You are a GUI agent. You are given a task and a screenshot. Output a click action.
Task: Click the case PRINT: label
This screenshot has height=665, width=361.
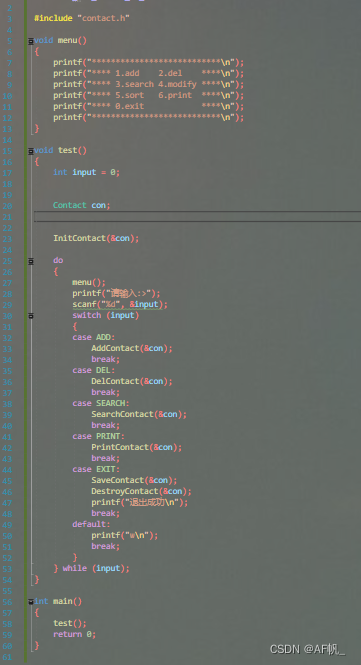tap(98, 436)
